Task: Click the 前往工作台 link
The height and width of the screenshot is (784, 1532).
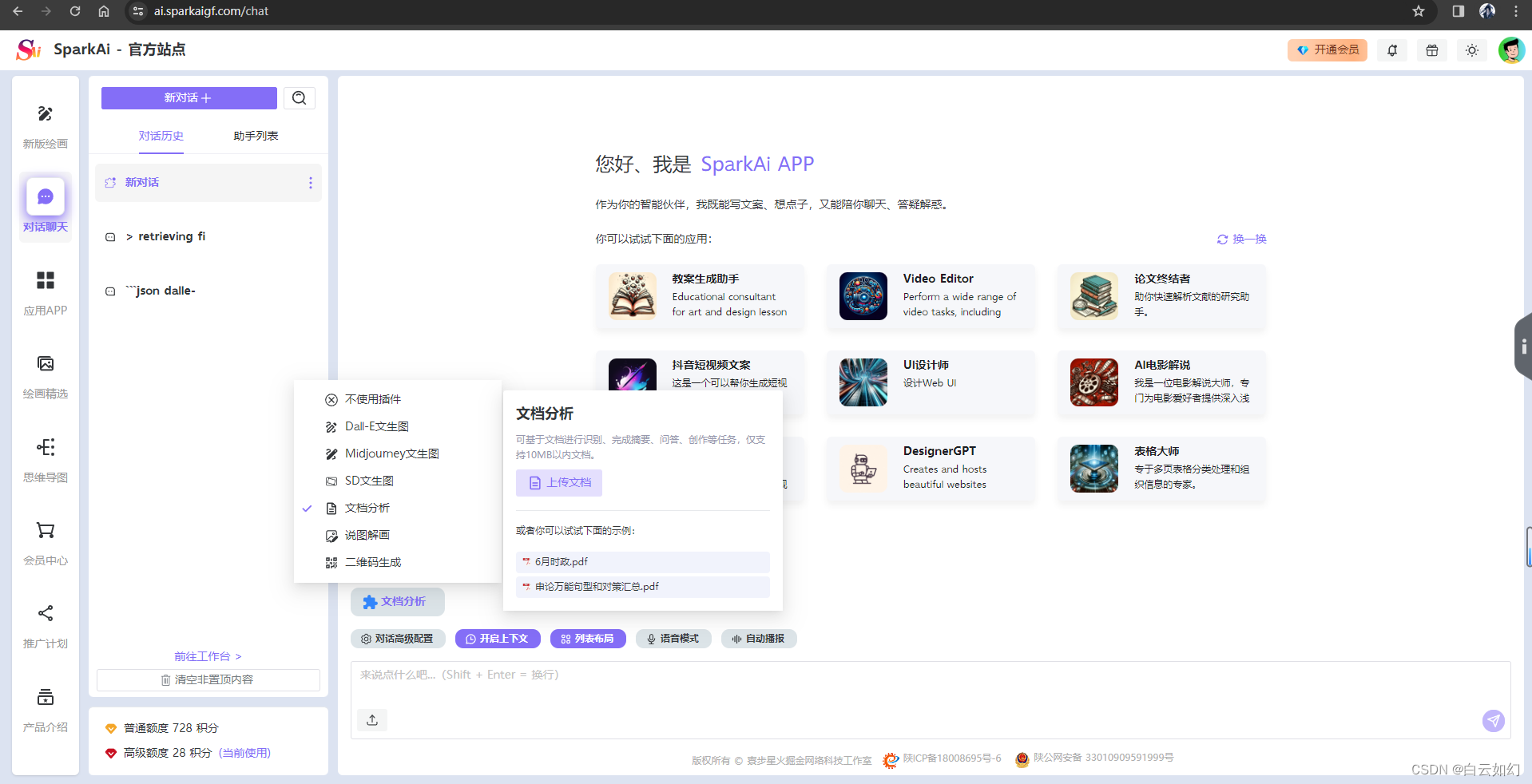Action: (x=208, y=656)
